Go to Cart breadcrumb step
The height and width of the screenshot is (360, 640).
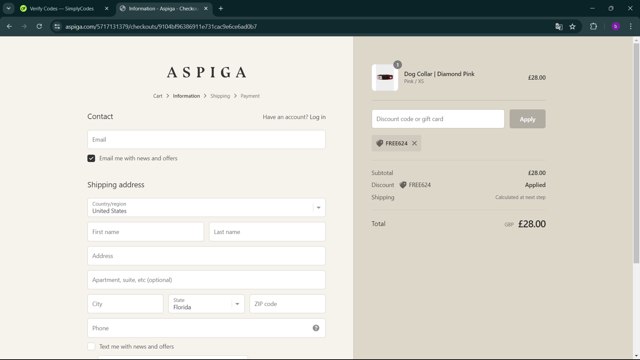click(158, 96)
